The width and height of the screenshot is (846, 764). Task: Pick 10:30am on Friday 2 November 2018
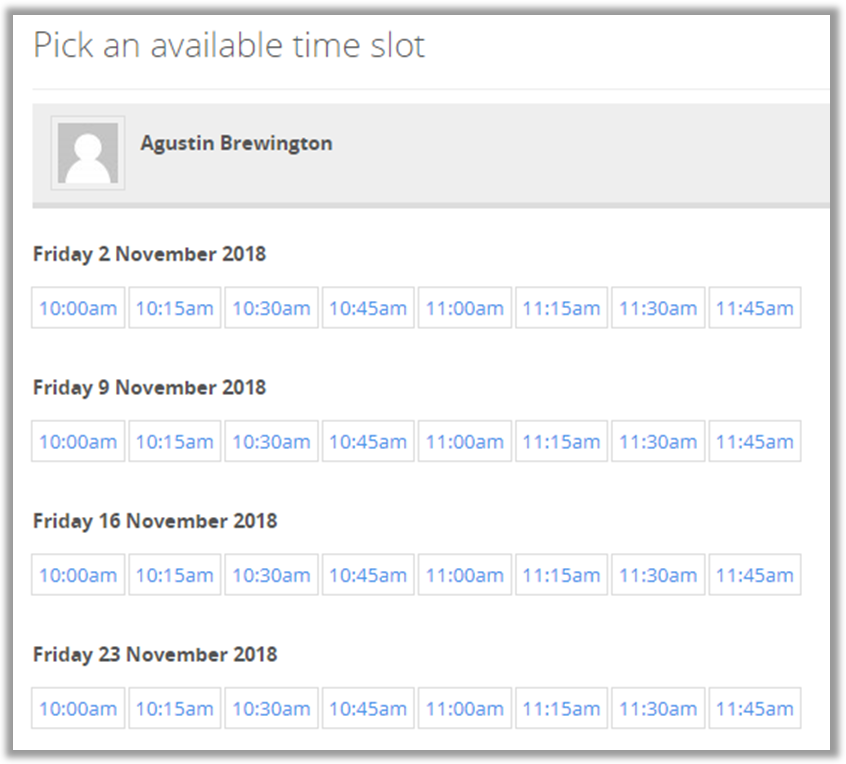coord(271,308)
